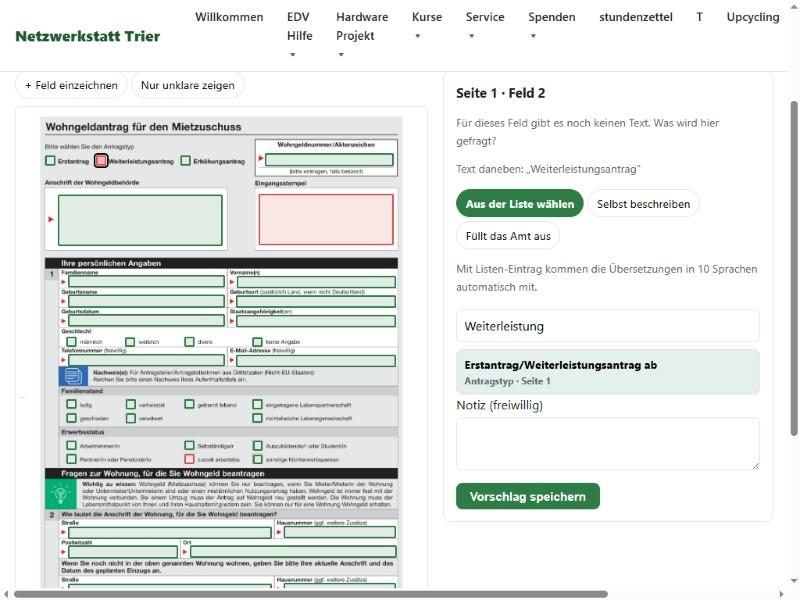Image resolution: width=800 pixels, height=600 pixels.
Task: Switch to Selbst beschreiben
Action: [643, 204]
